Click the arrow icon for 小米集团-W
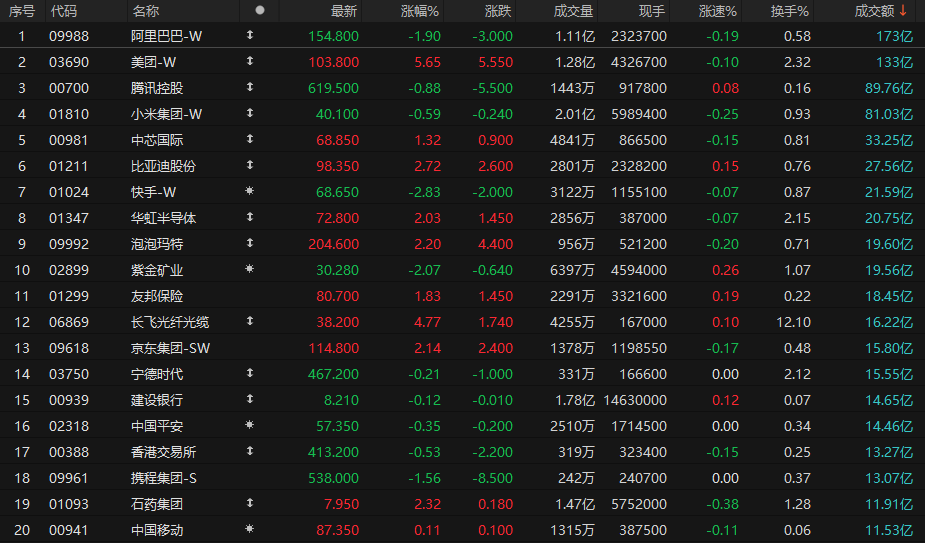The image size is (925, 543). 250,113
